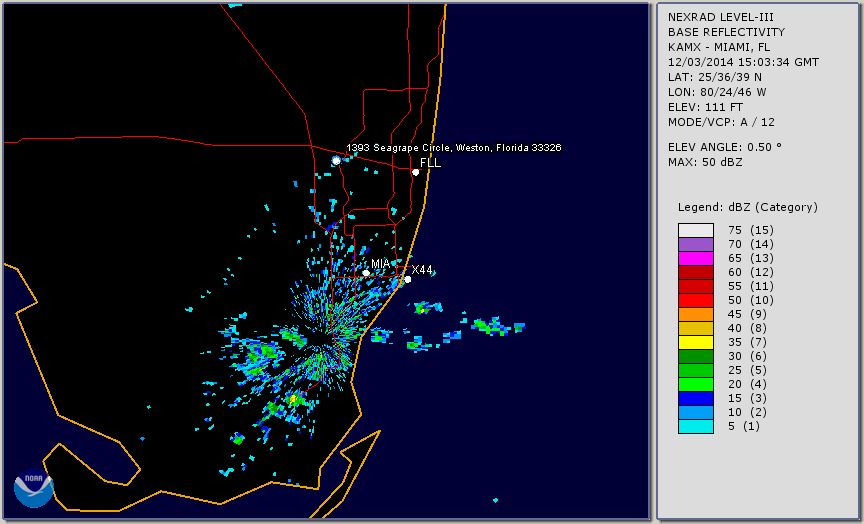Click the 'MAX: 50 dBZ' text

tap(705, 162)
